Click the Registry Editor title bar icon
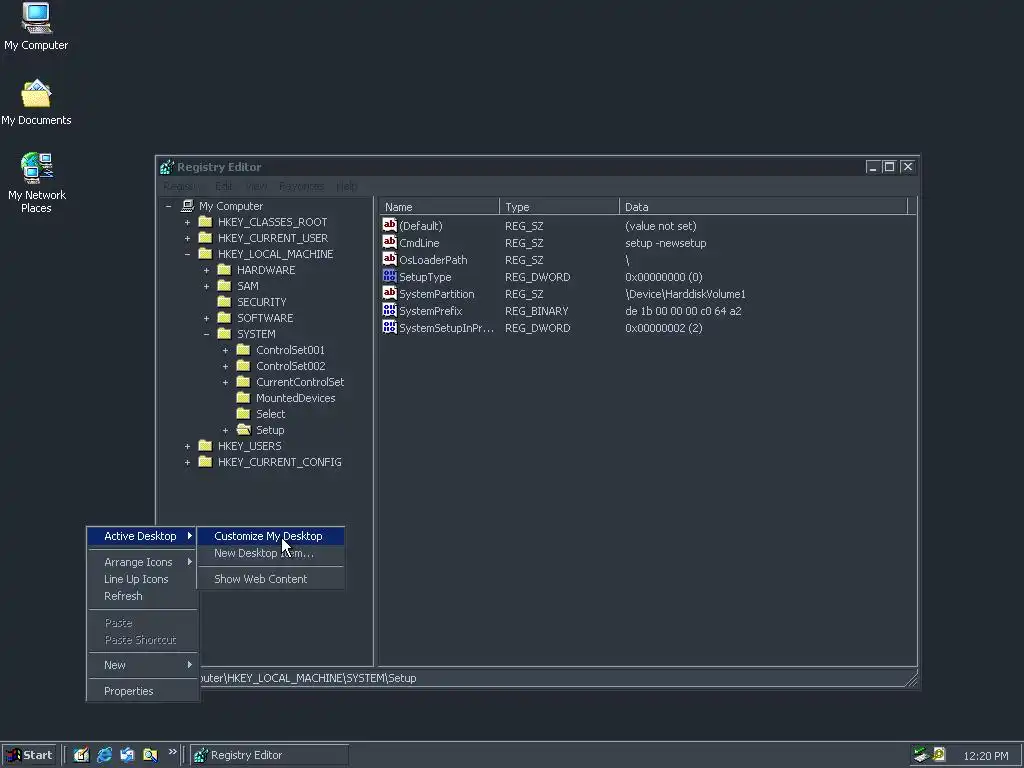Screen dimensions: 1024x768 (x=167, y=167)
